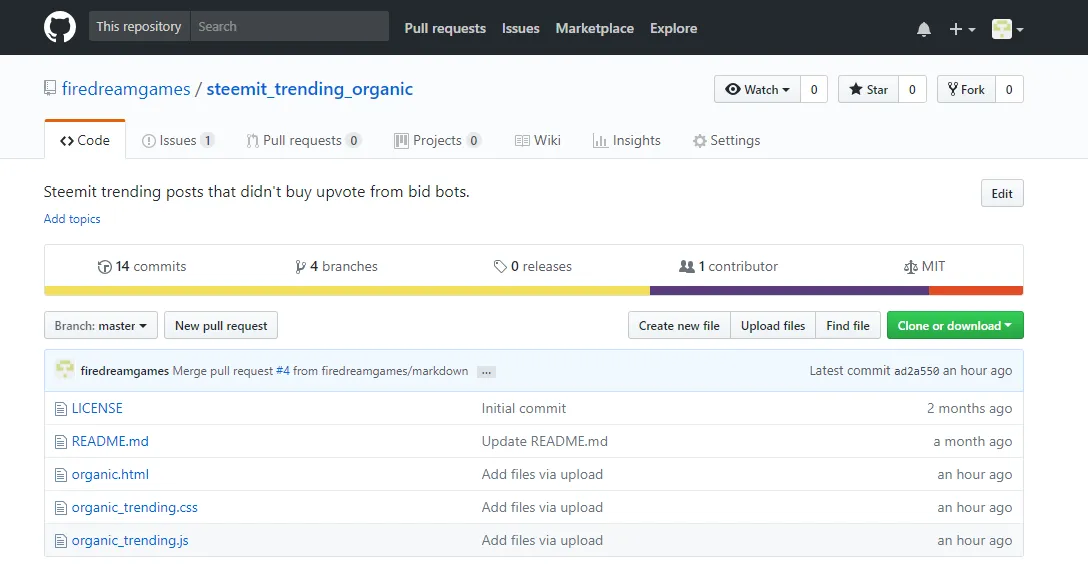
Task: View 14 commits history
Action: coord(142,266)
